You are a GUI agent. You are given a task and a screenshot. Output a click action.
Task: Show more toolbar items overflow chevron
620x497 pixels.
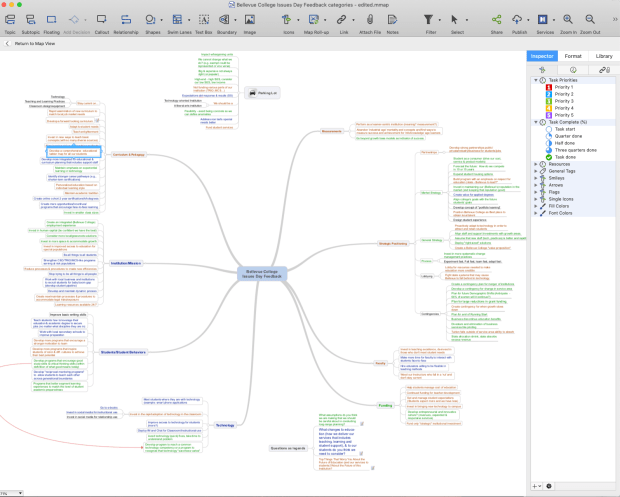(615, 19)
